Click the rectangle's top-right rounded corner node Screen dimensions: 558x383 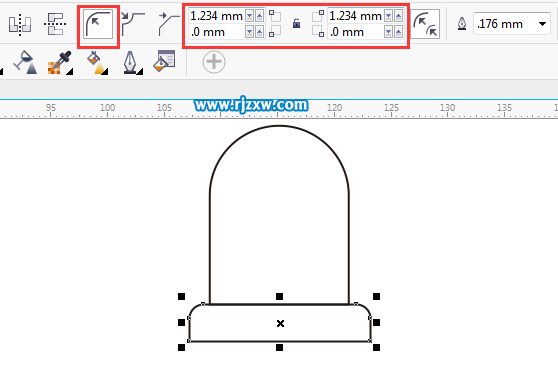[356, 304]
